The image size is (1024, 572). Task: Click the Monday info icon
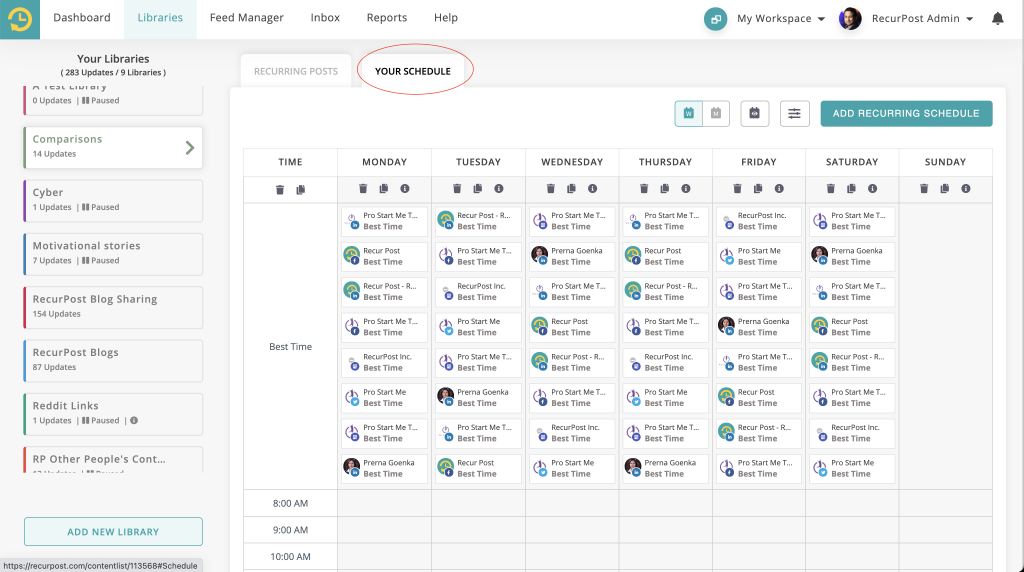point(405,189)
